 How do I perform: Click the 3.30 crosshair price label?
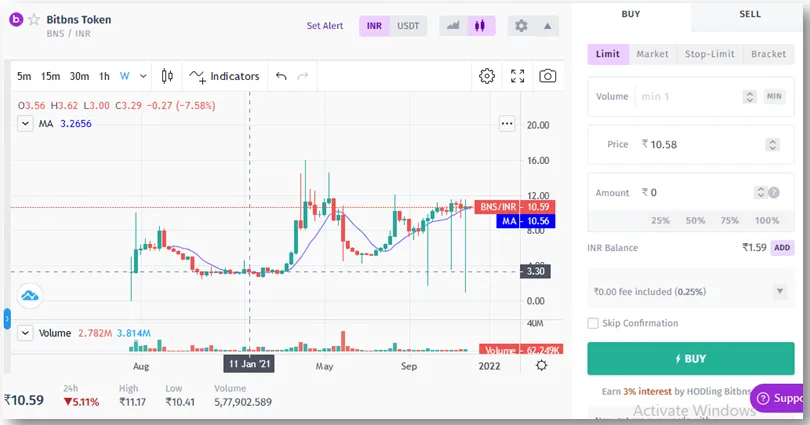click(x=535, y=271)
